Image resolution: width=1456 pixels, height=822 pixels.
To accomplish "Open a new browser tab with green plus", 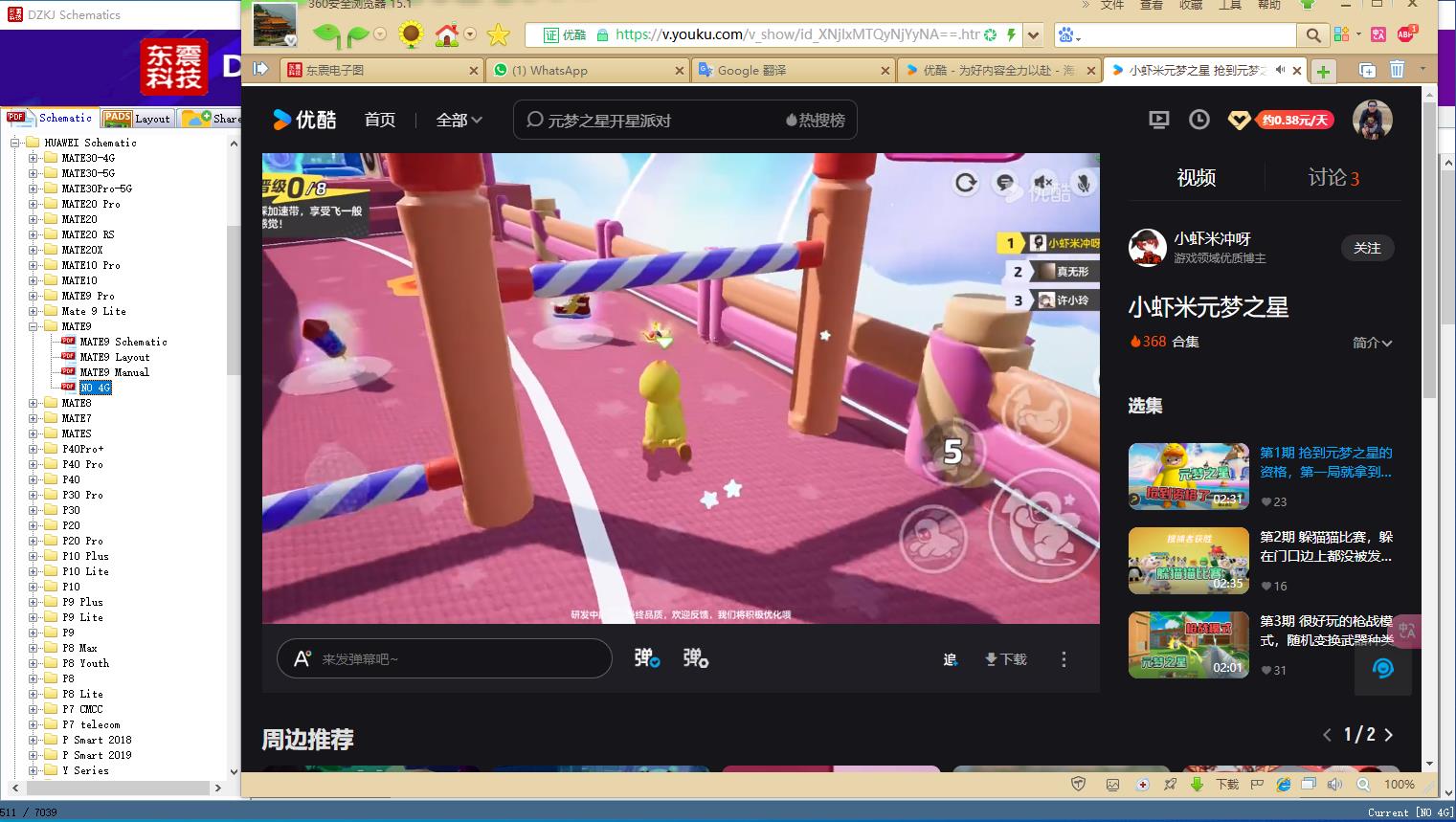I will 1323,71.
